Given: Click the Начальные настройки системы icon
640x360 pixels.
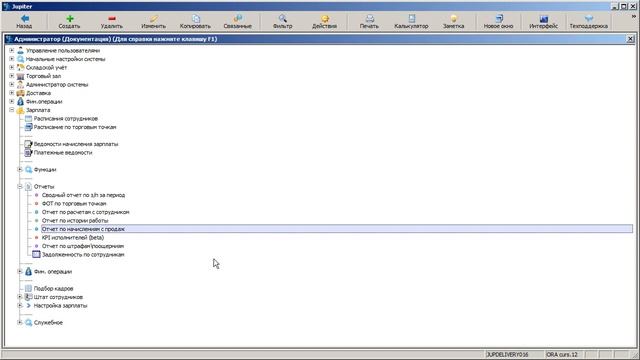Looking at the screenshot, I should pyautogui.click(x=20, y=59).
